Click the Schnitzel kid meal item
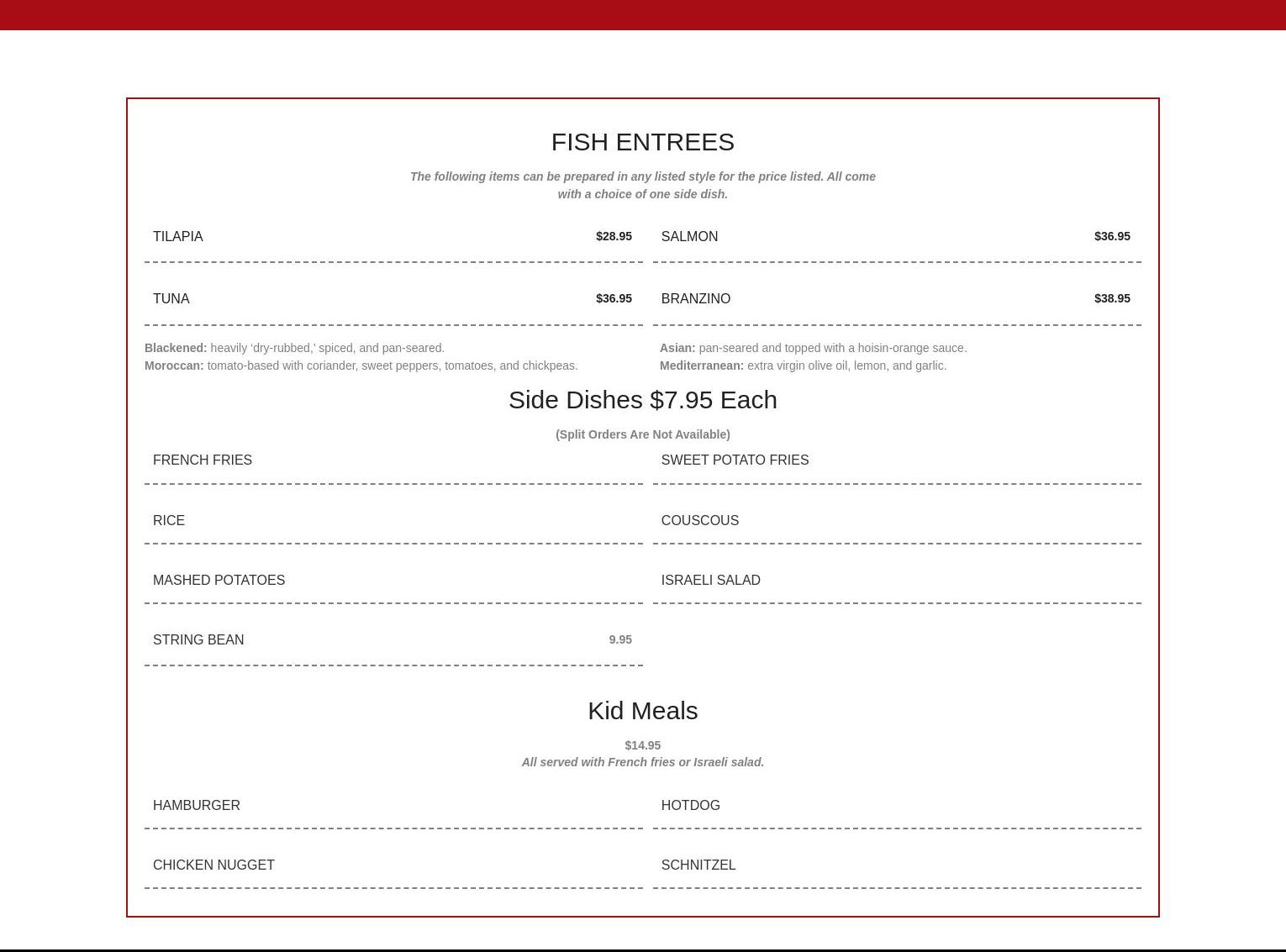The width and height of the screenshot is (1286, 952). tap(698, 865)
